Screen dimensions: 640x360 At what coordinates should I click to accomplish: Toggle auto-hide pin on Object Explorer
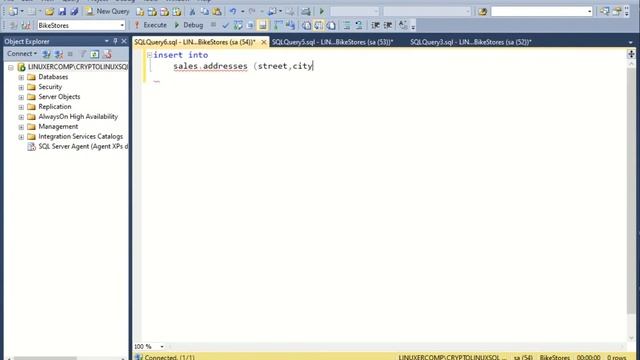(116, 41)
